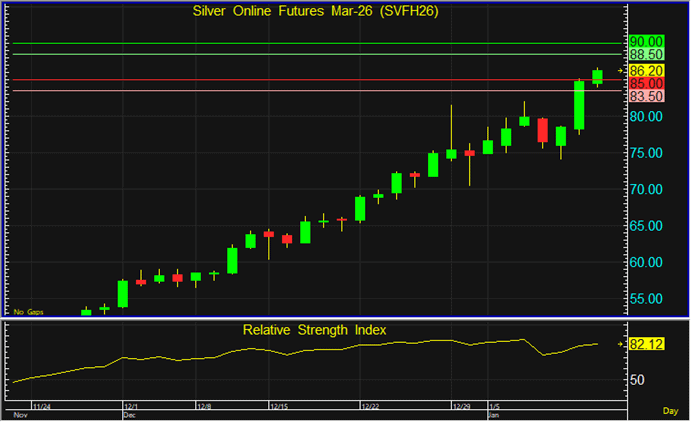Click the 80.00 label on price axis
The width and height of the screenshot is (691, 422).
(645, 116)
